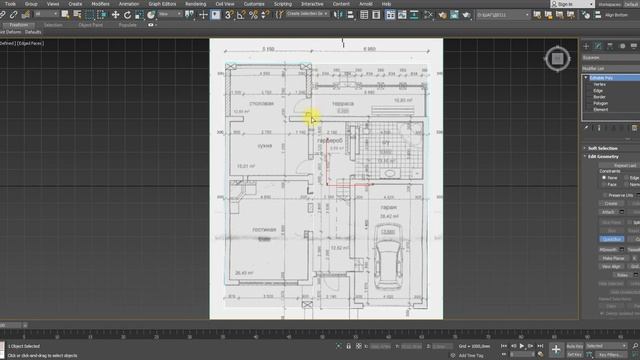Open Select by Name dialog icon
The height and width of the screenshot is (360, 640).
(77, 15)
